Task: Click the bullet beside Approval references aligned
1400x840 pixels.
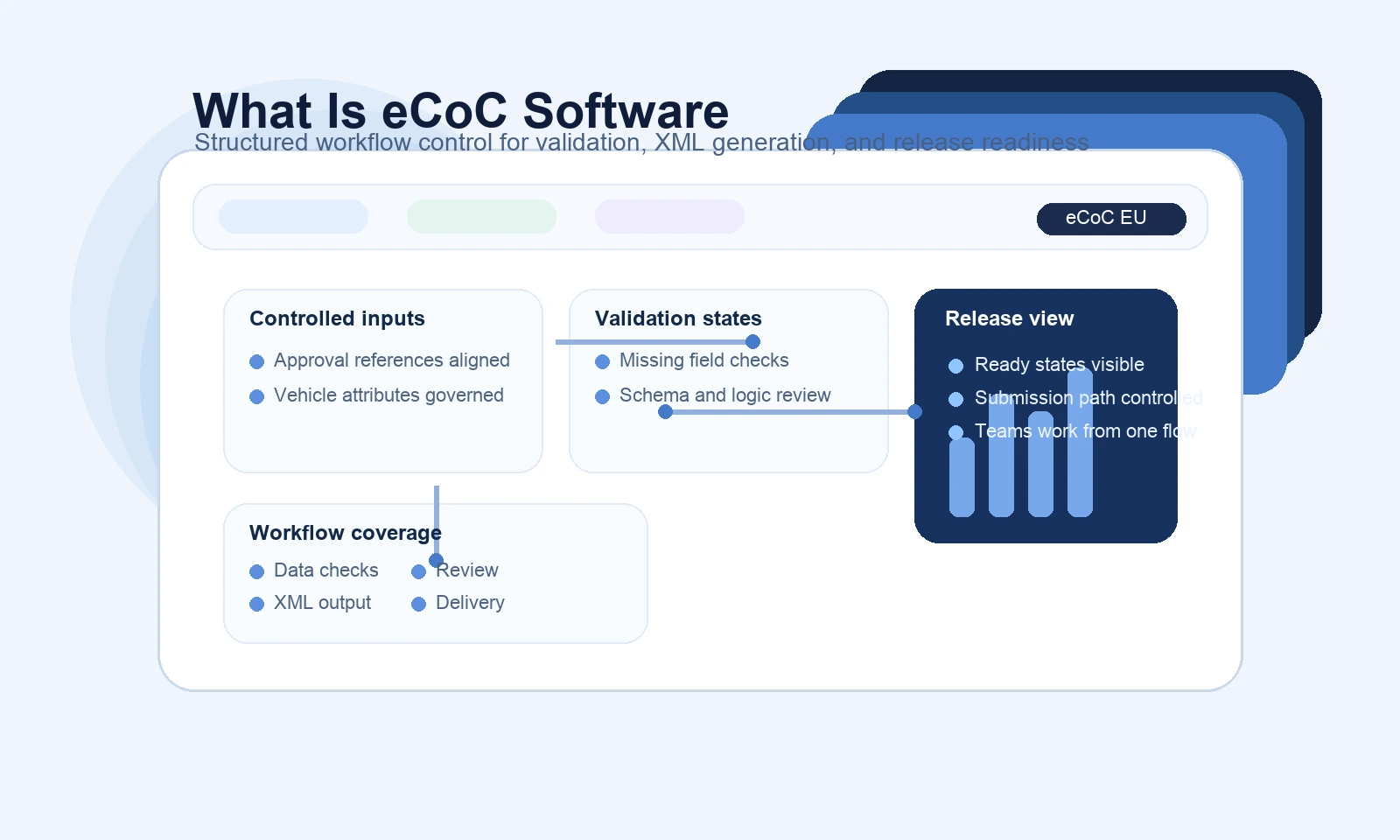Action: (256, 361)
